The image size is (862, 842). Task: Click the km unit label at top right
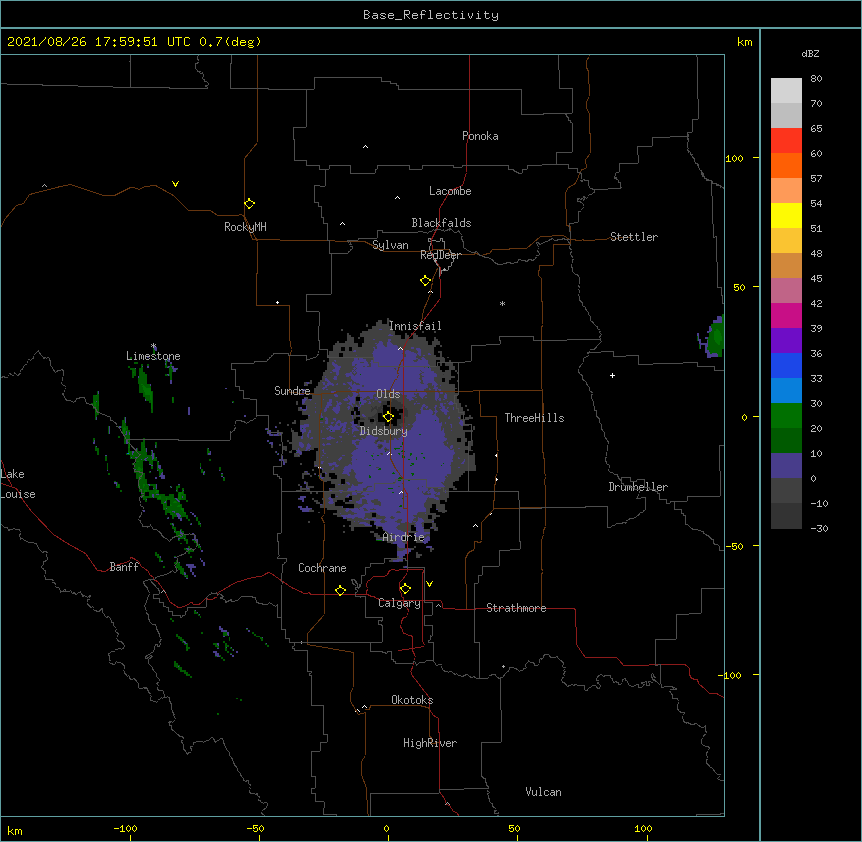coord(744,42)
